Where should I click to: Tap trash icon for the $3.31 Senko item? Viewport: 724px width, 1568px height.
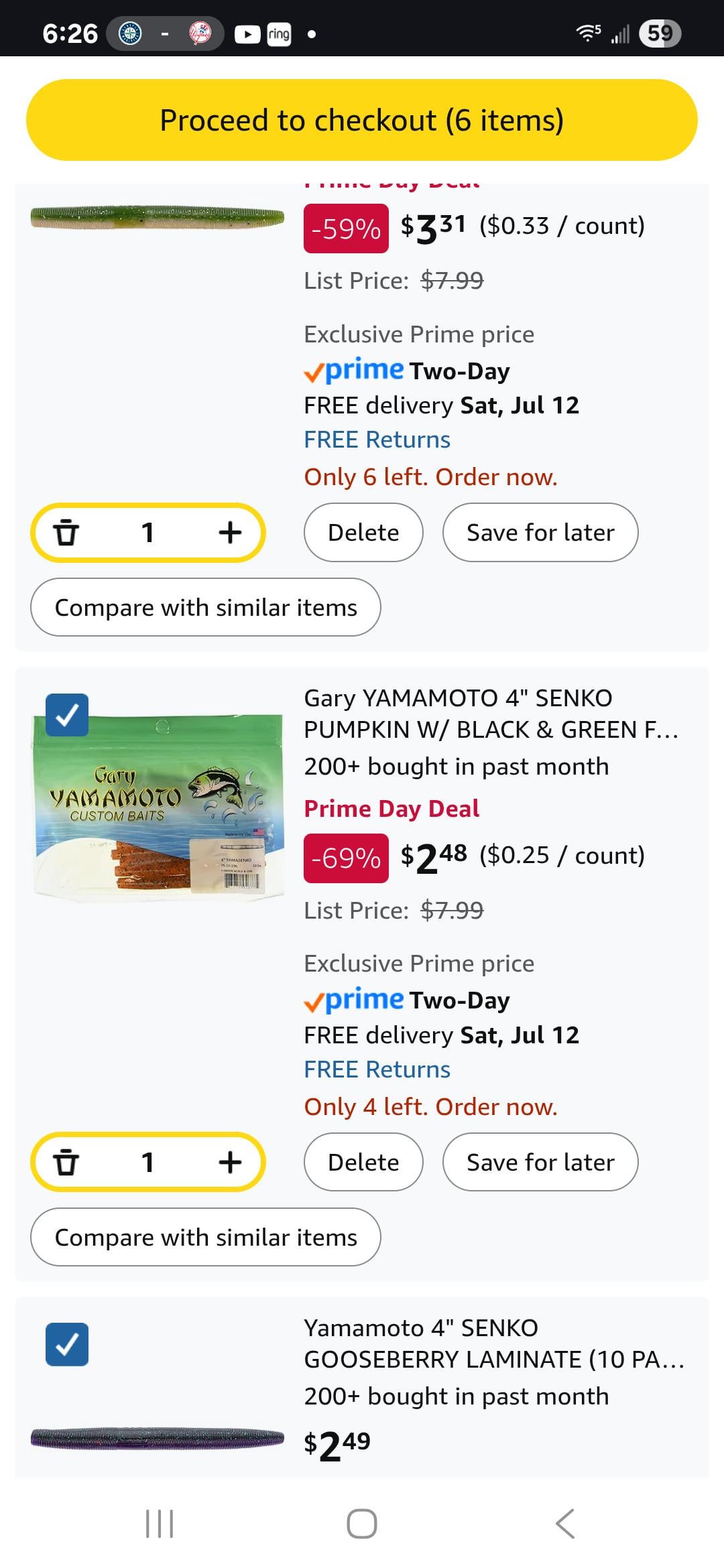tap(66, 533)
